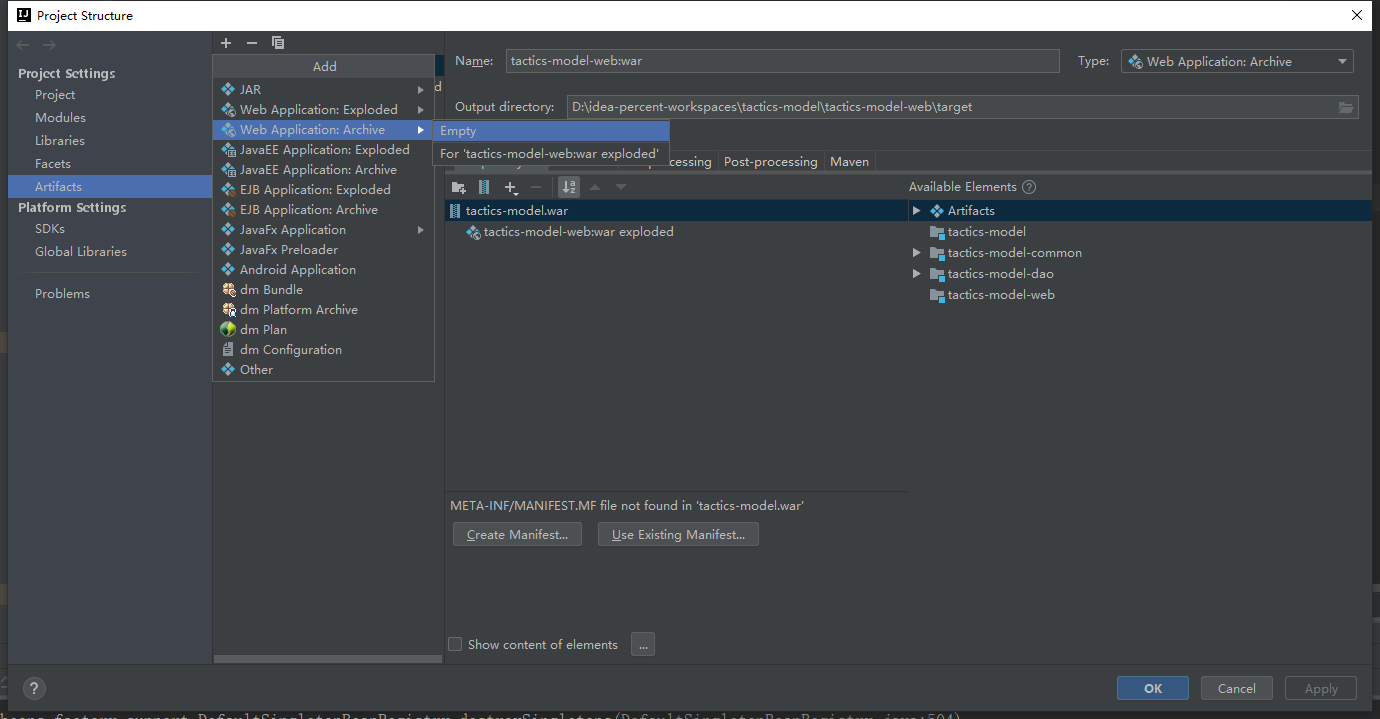Click the Copy artifact icon
Image resolution: width=1380 pixels, height=719 pixels.
[x=278, y=43]
